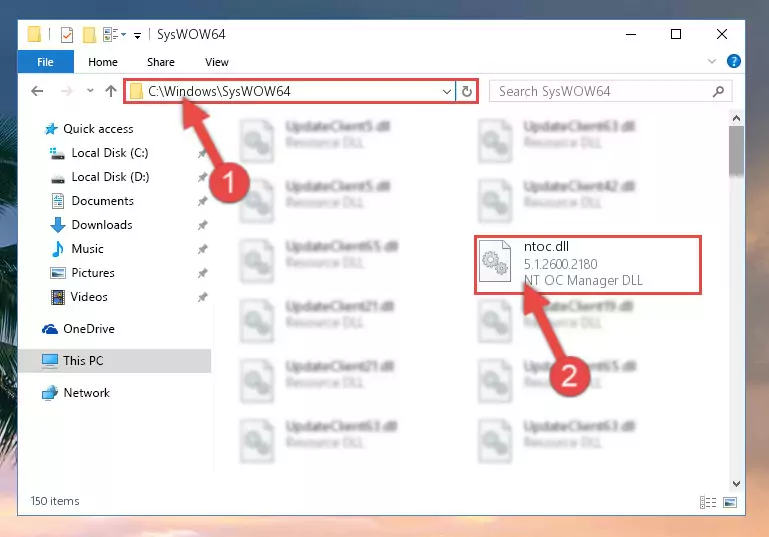The image size is (769, 537).
Task: Select OneDrive in navigation pane
Action: (89, 329)
